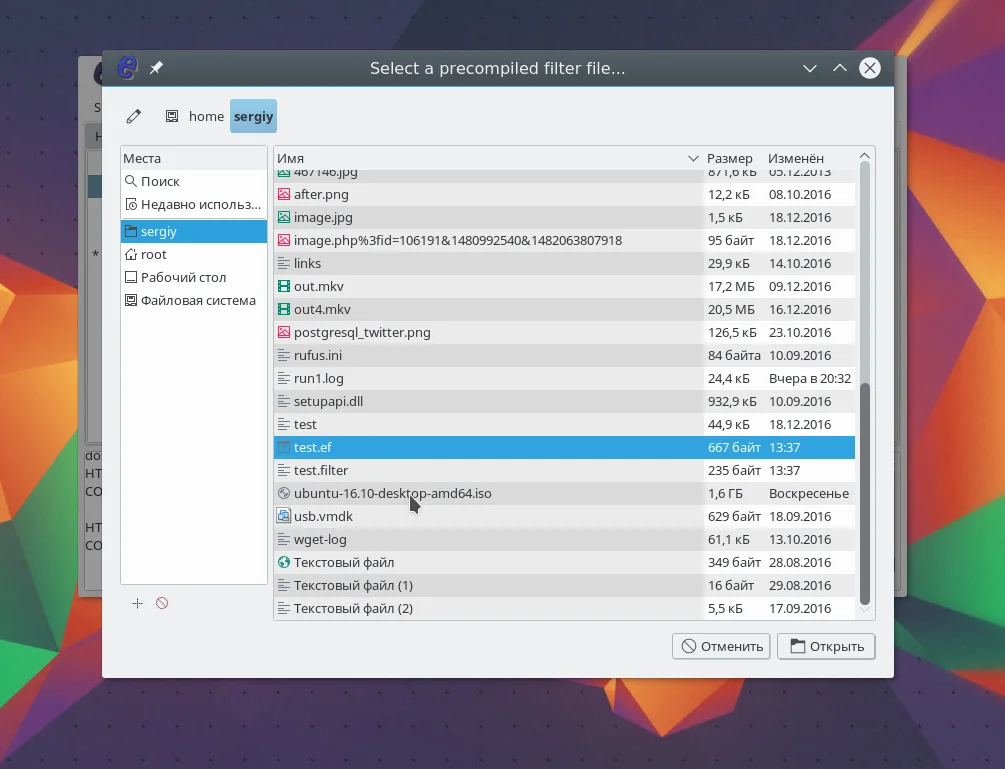Viewport: 1005px width, 769px height.
Task: Open the Поиск search place
Action: pos(160,181)
